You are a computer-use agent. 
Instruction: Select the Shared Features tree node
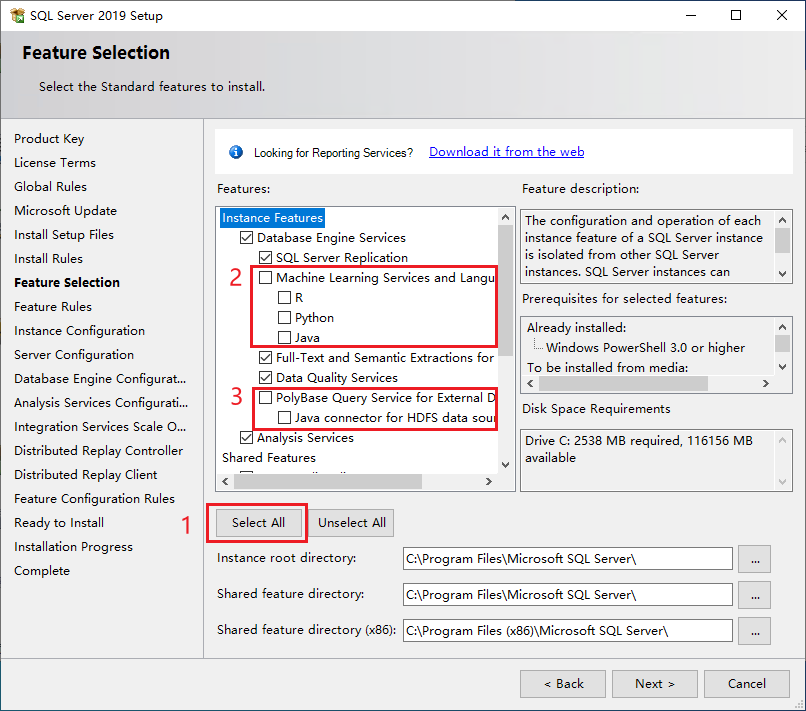point(269,458)
